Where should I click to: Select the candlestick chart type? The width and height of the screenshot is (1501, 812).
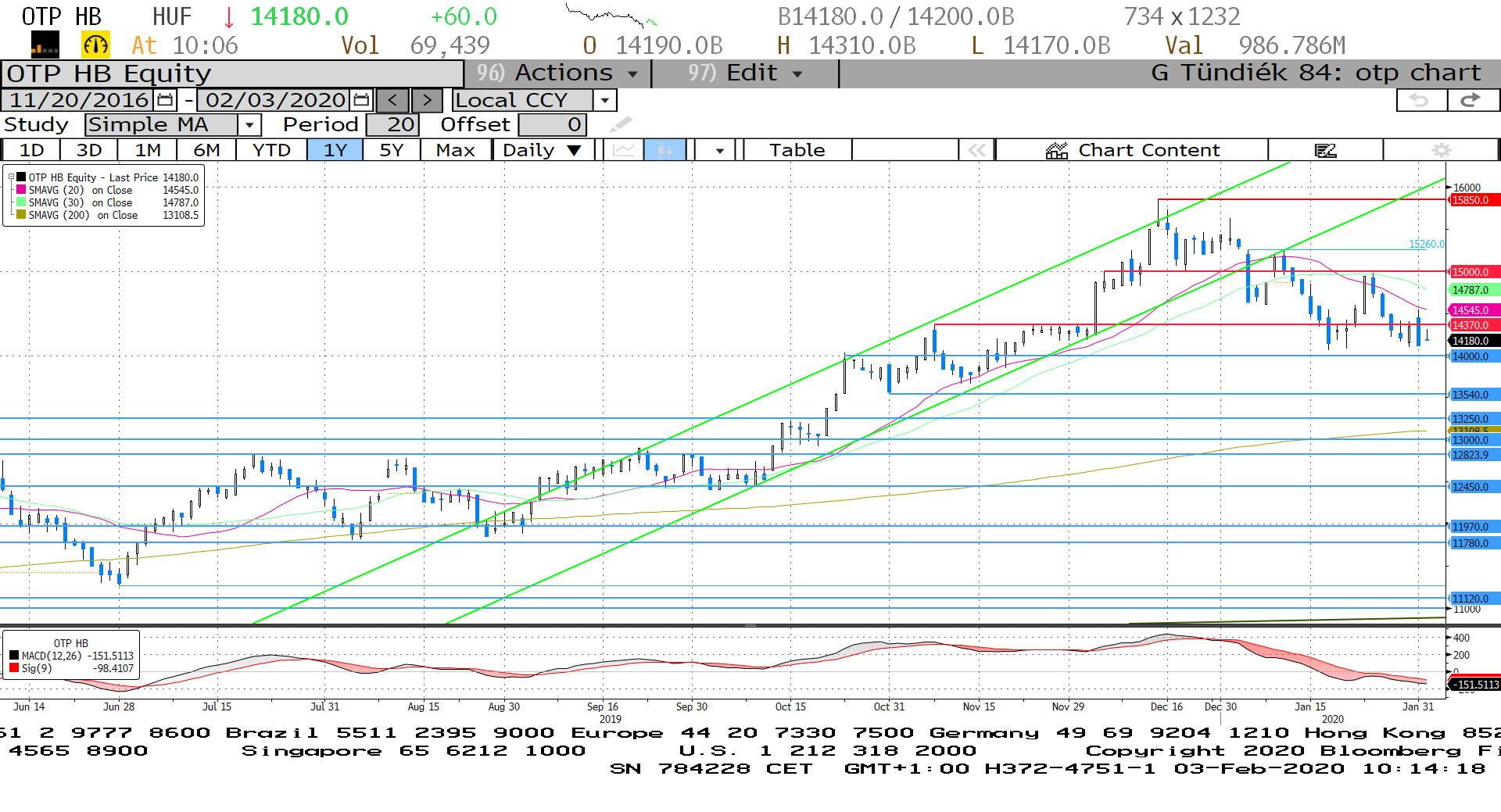(665, 150)
